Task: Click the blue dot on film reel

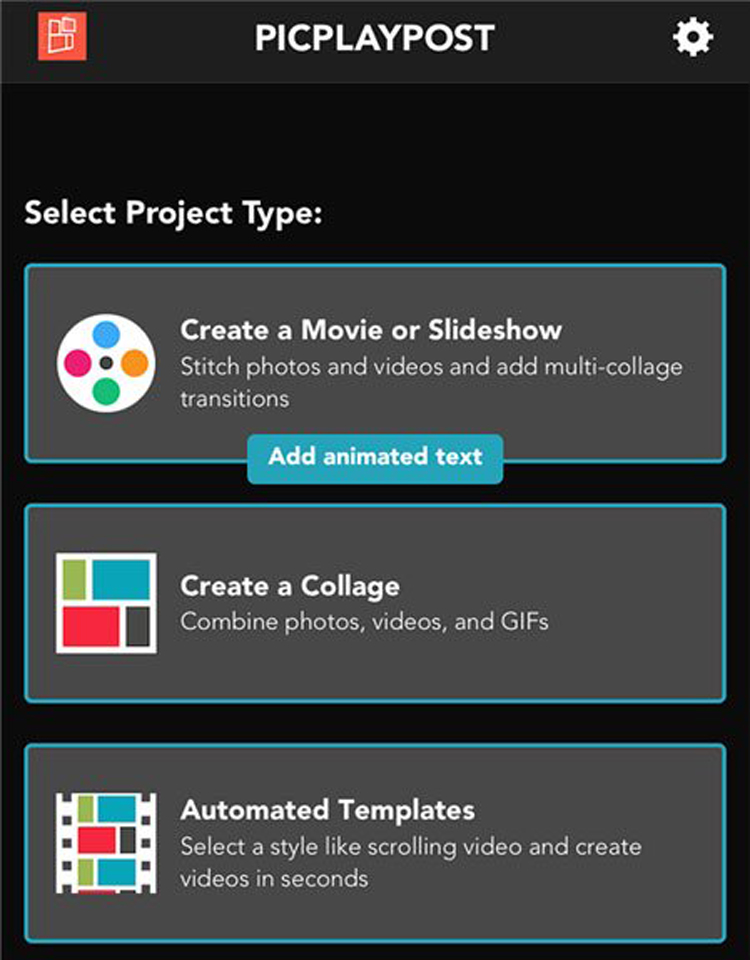Action: (106, 335)
